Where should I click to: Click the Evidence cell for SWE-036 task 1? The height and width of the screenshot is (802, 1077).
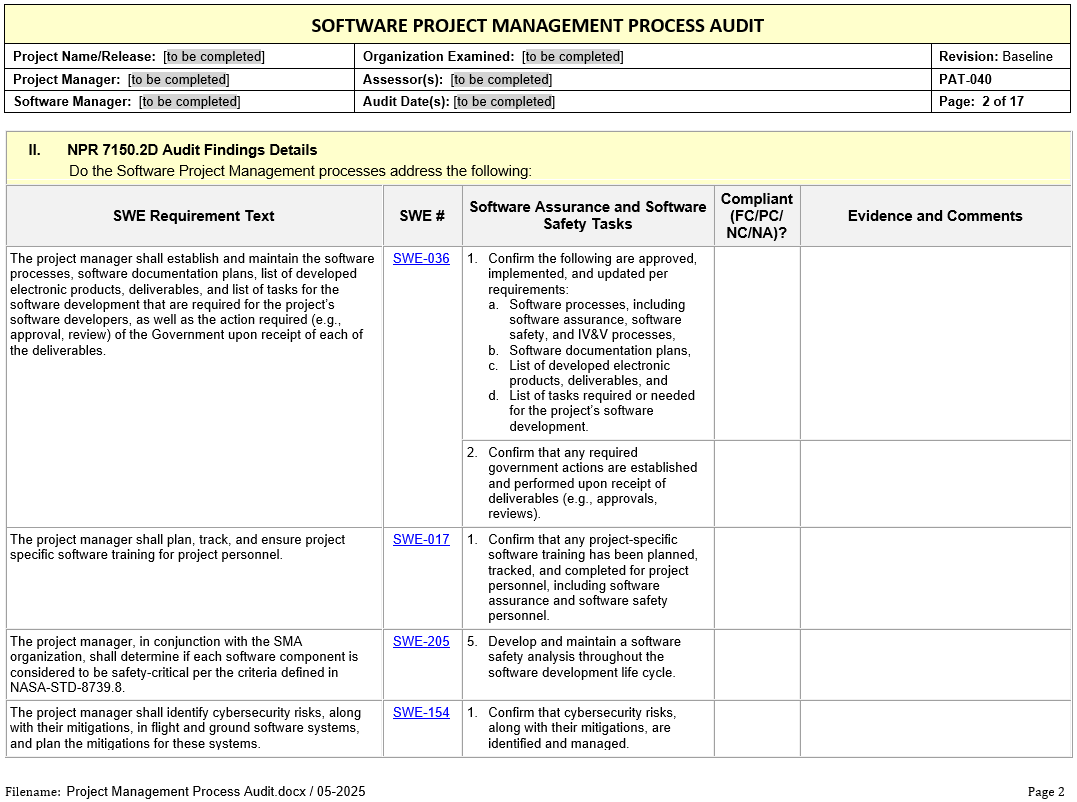tap(935, 343)
